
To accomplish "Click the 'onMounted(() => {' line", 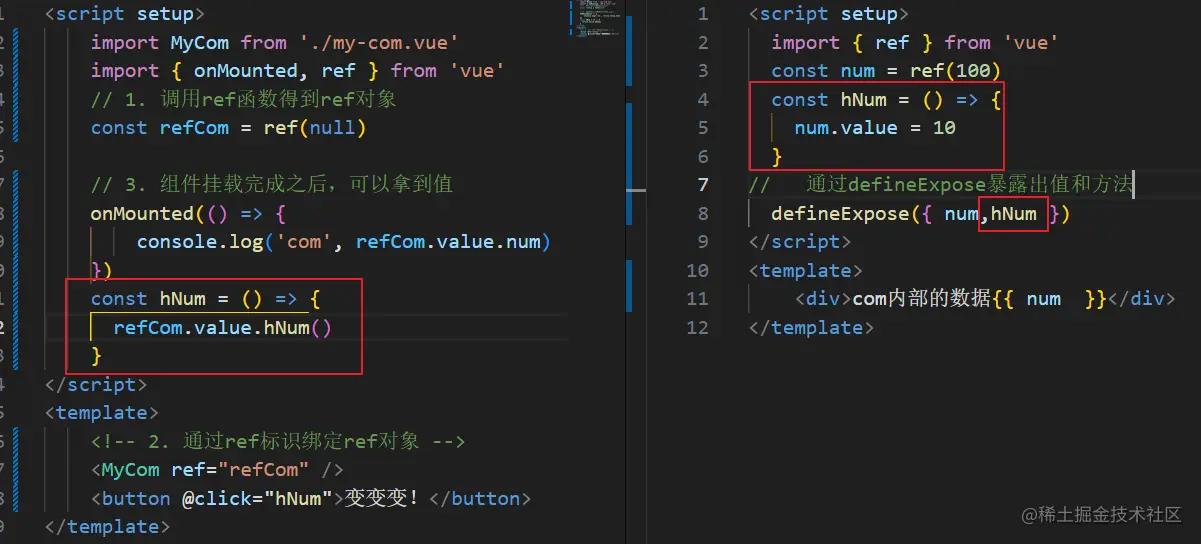I will [x=189, y=213].
